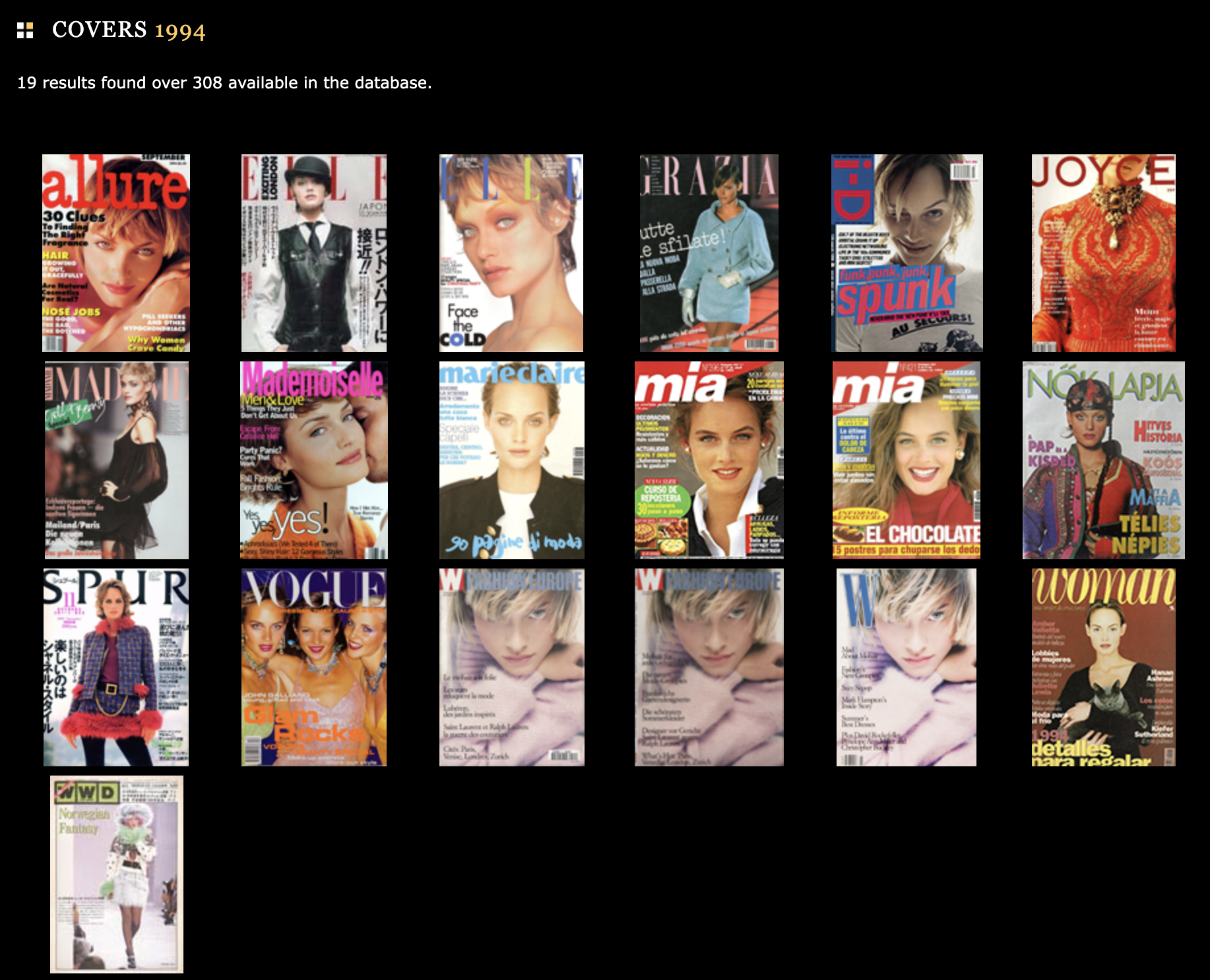Open the Allure magazine cover
Viewport: 1210px width, 980px height.
coord(116,253)
